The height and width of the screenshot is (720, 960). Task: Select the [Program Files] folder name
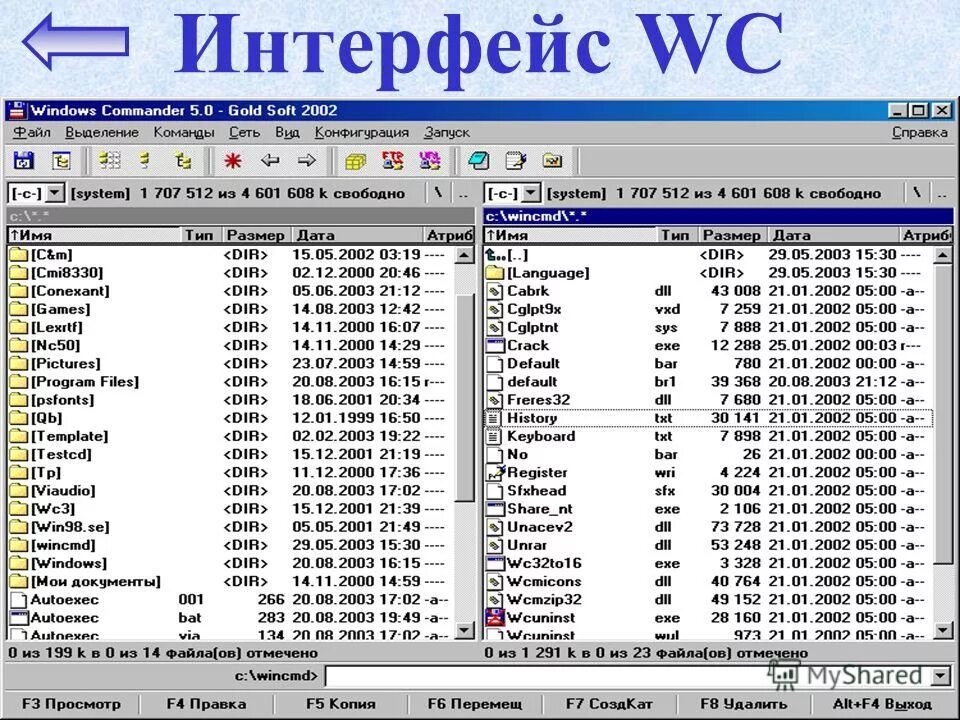point(85,382)
